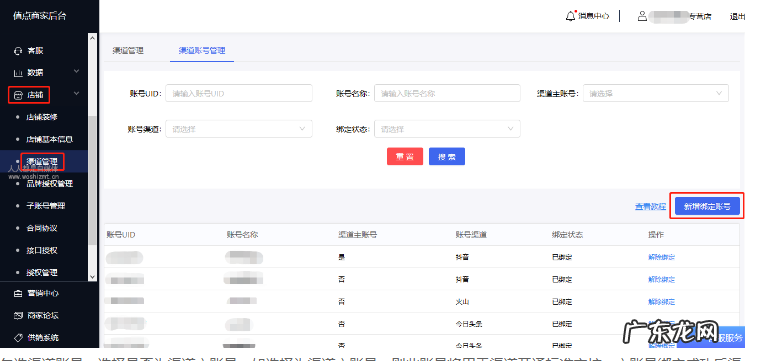Image resolution: width=757 pixels, height=361 pixels.
Task: Open 品牌授权管理 in sidebar
Action: tap(50, 183)
